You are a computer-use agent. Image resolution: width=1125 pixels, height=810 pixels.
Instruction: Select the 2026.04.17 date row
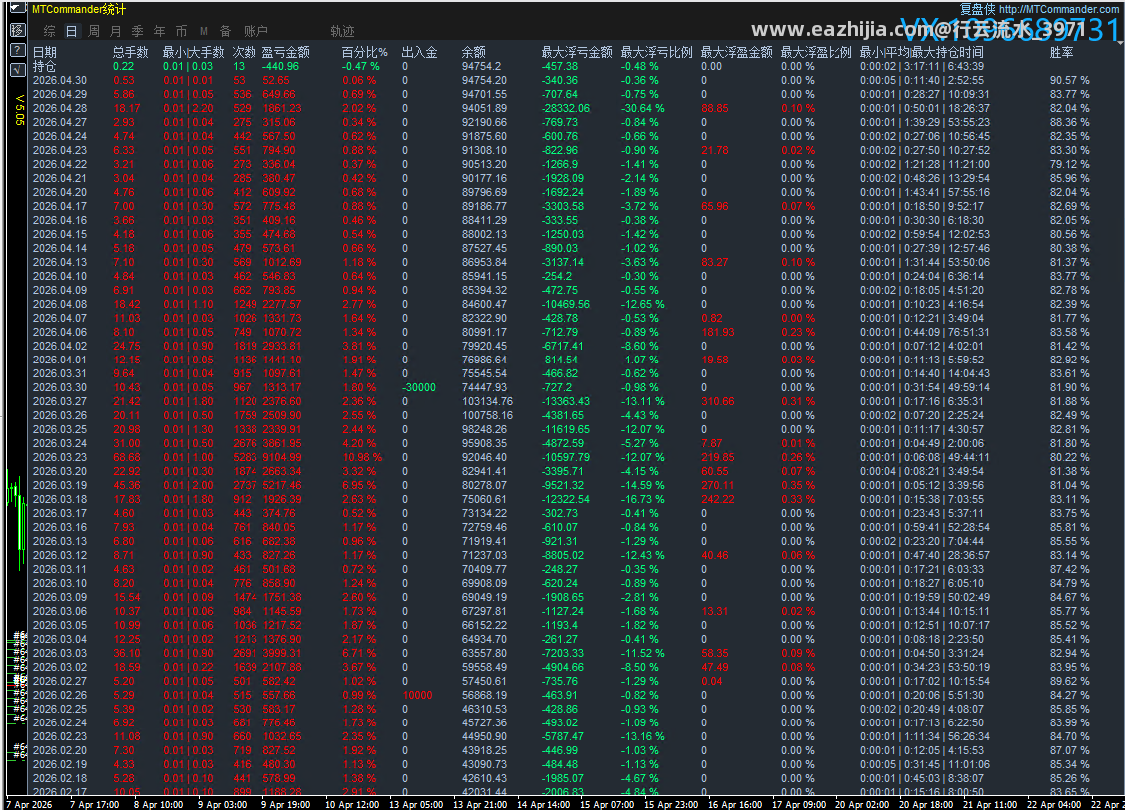click(x=60, y=206)
